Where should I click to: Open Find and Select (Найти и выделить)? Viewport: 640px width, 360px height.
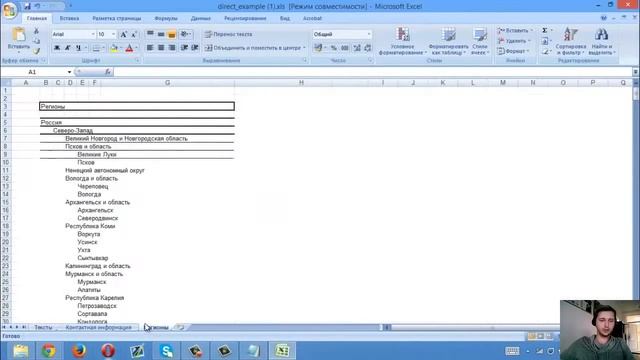coord(602,41)
